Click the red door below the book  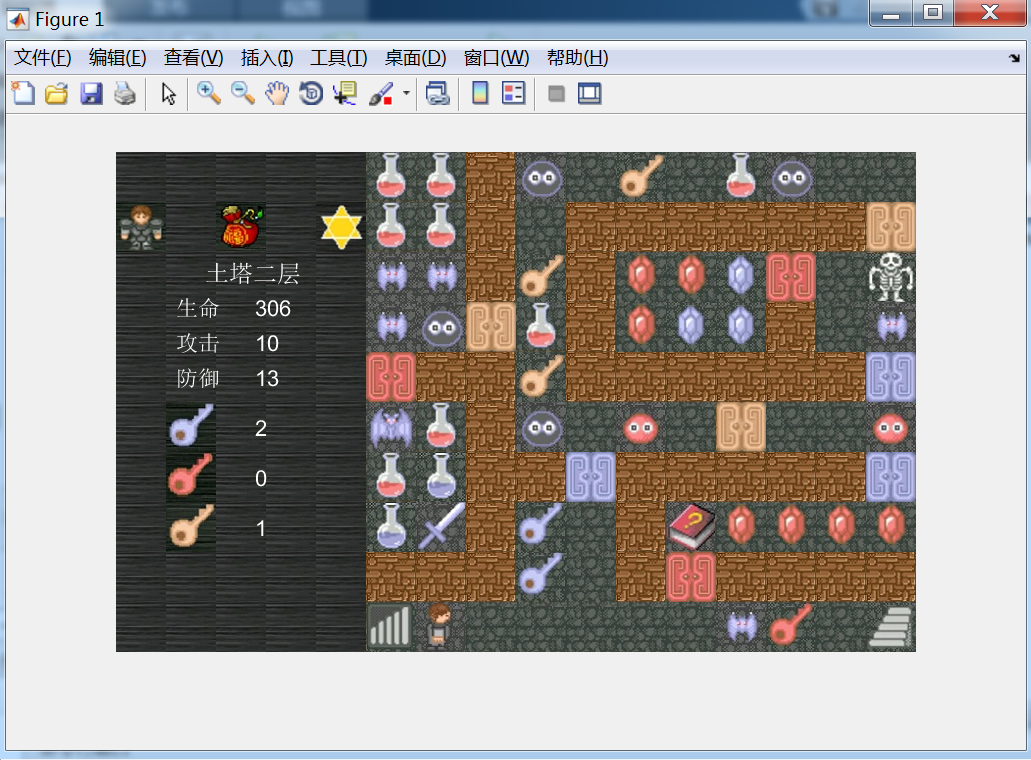(691, 577)
